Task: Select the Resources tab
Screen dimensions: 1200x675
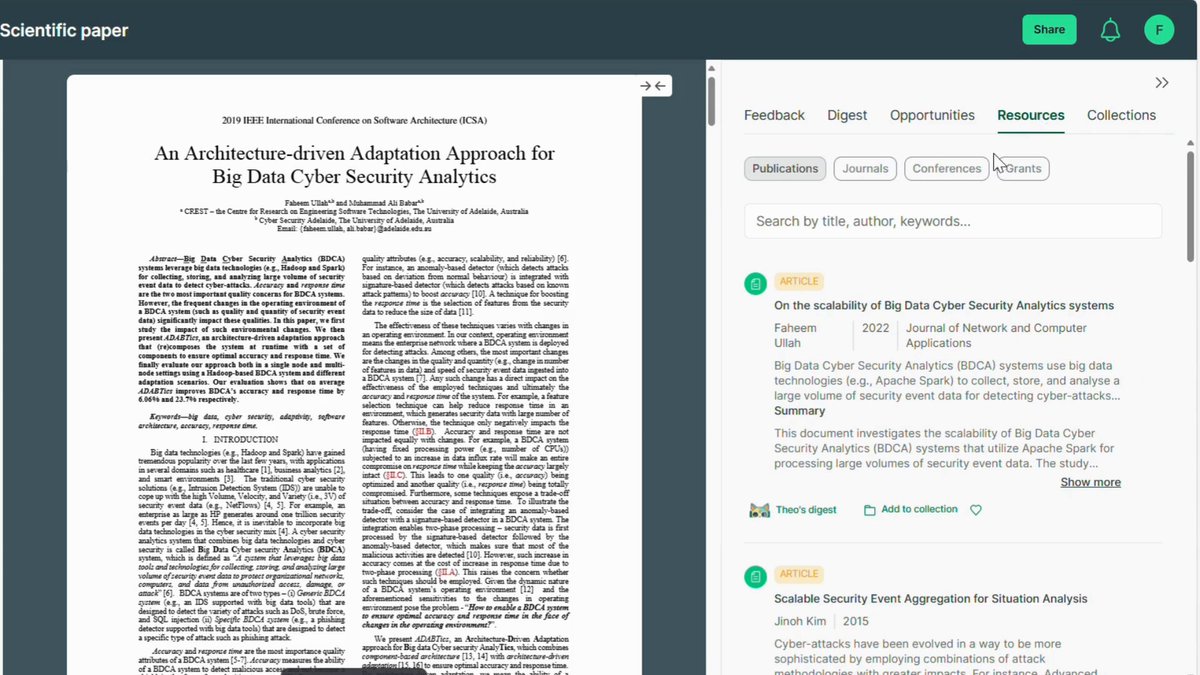Action: 1031,115
